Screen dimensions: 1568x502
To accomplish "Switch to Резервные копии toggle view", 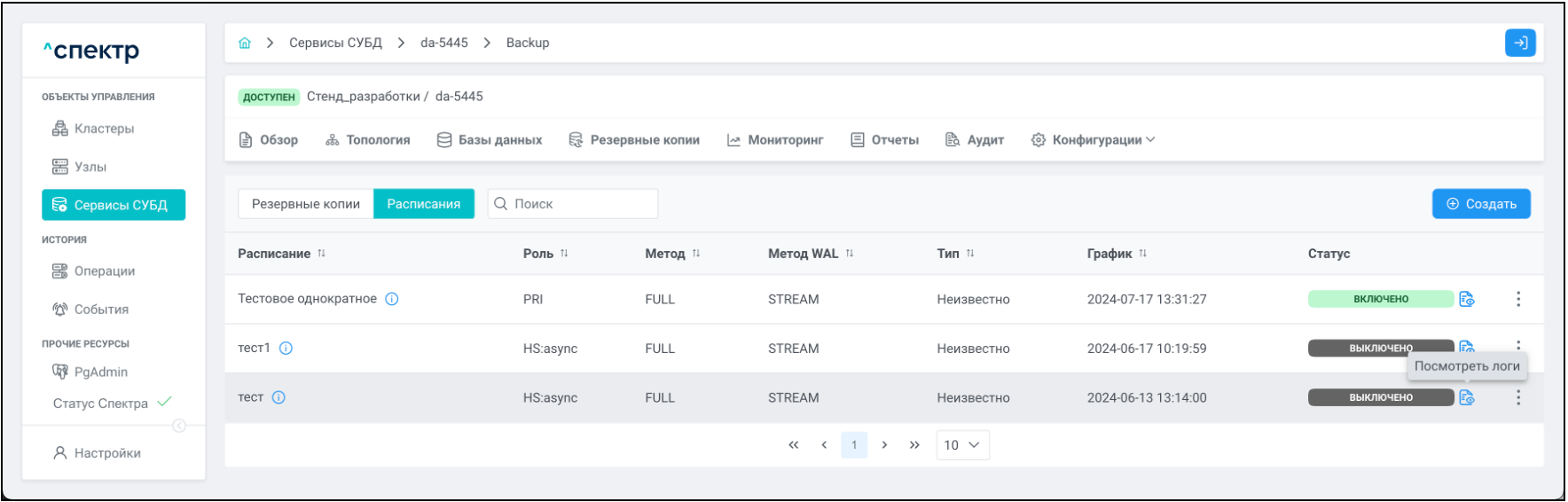I will pos(306,204).
